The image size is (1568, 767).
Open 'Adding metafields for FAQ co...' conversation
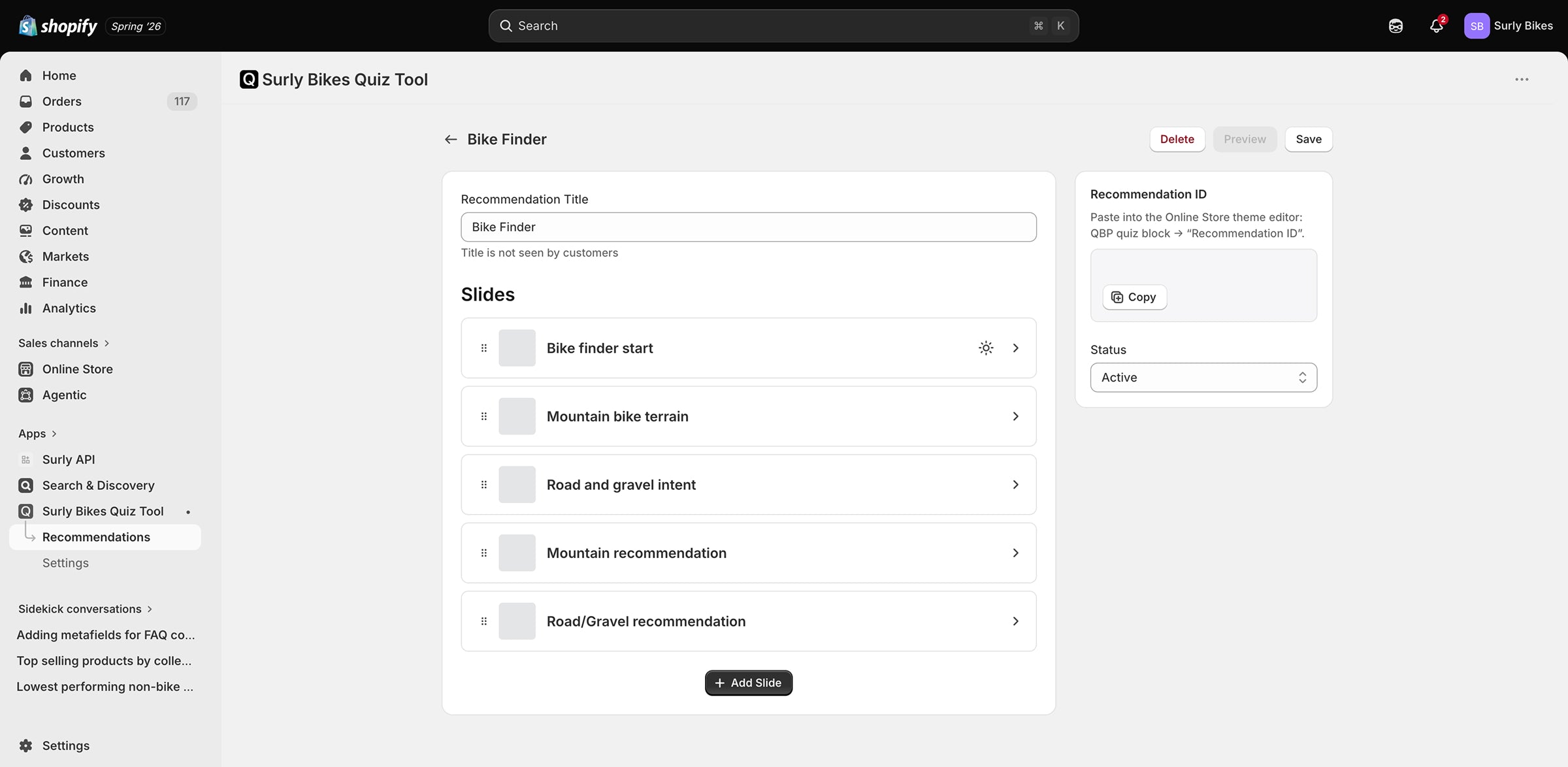tap(105, 635)
